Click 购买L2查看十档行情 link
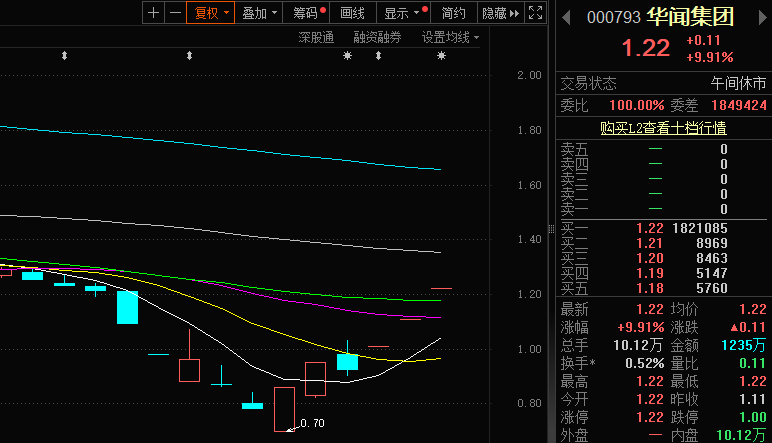 pos(663,127)
